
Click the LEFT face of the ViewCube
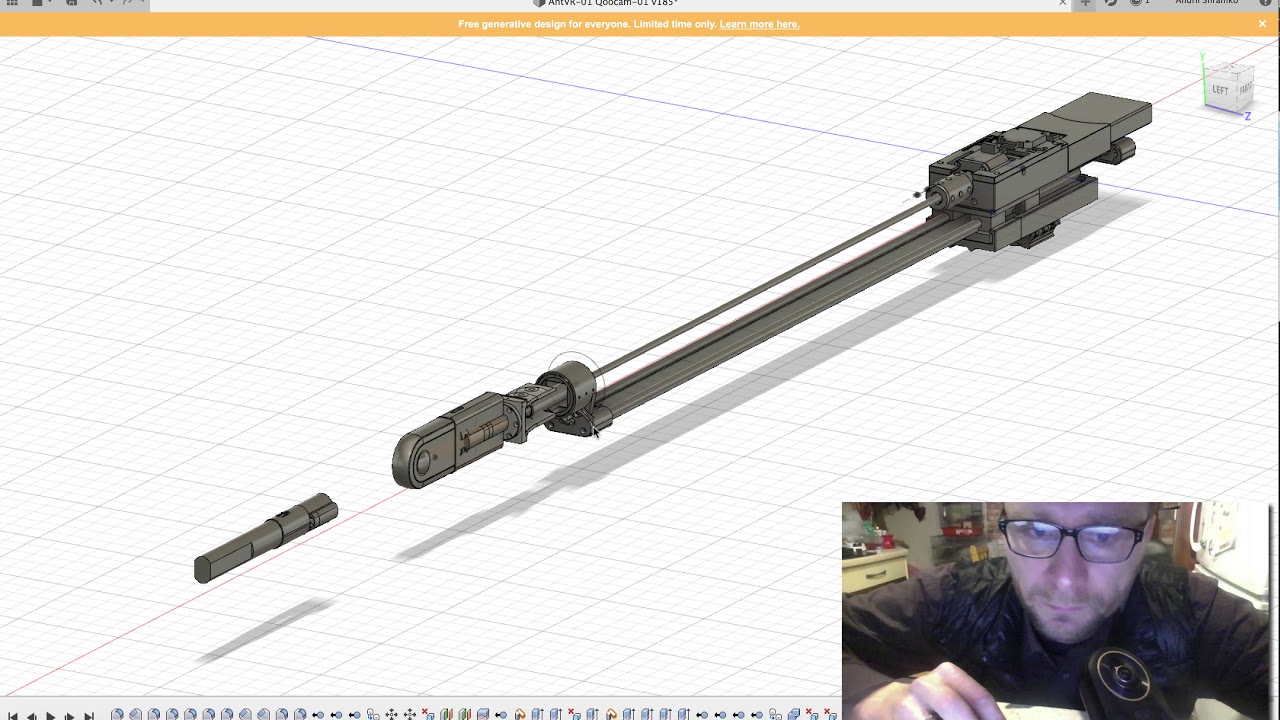click(1220, 89)
